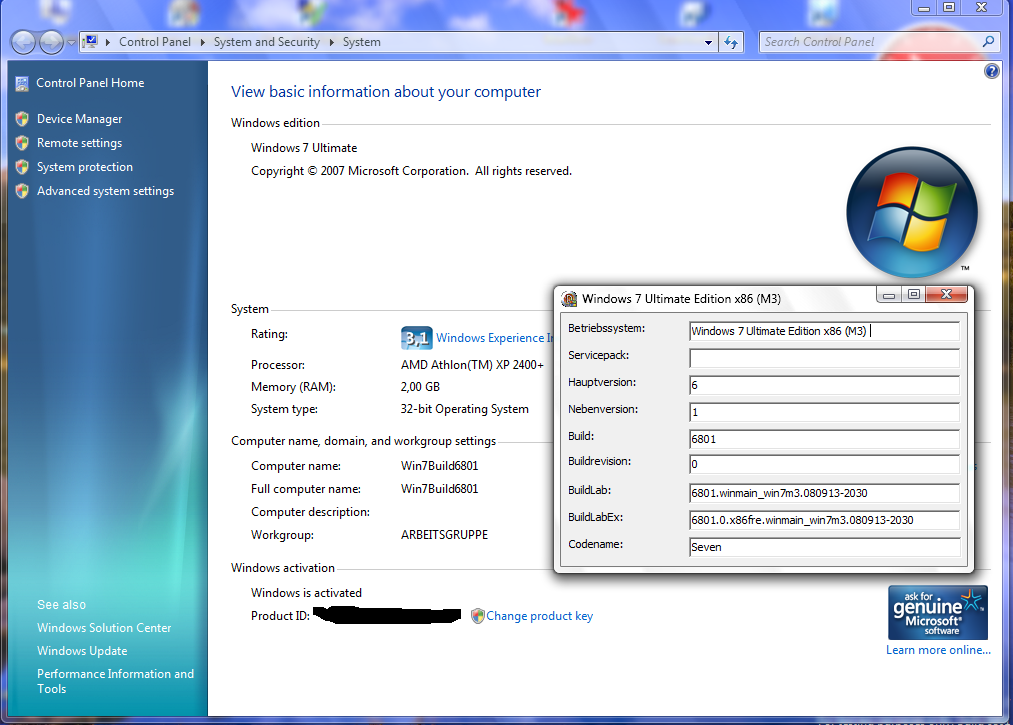The image size is (1013, 725).
Task: Open Learn more online link
Action: [x=938, y=650]
